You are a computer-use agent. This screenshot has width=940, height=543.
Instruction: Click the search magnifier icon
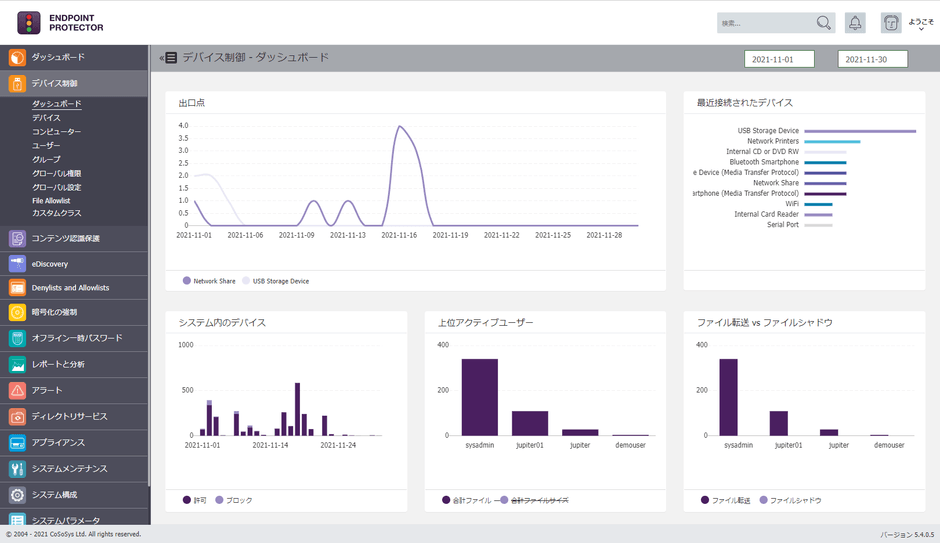click(x=824, y=23)
